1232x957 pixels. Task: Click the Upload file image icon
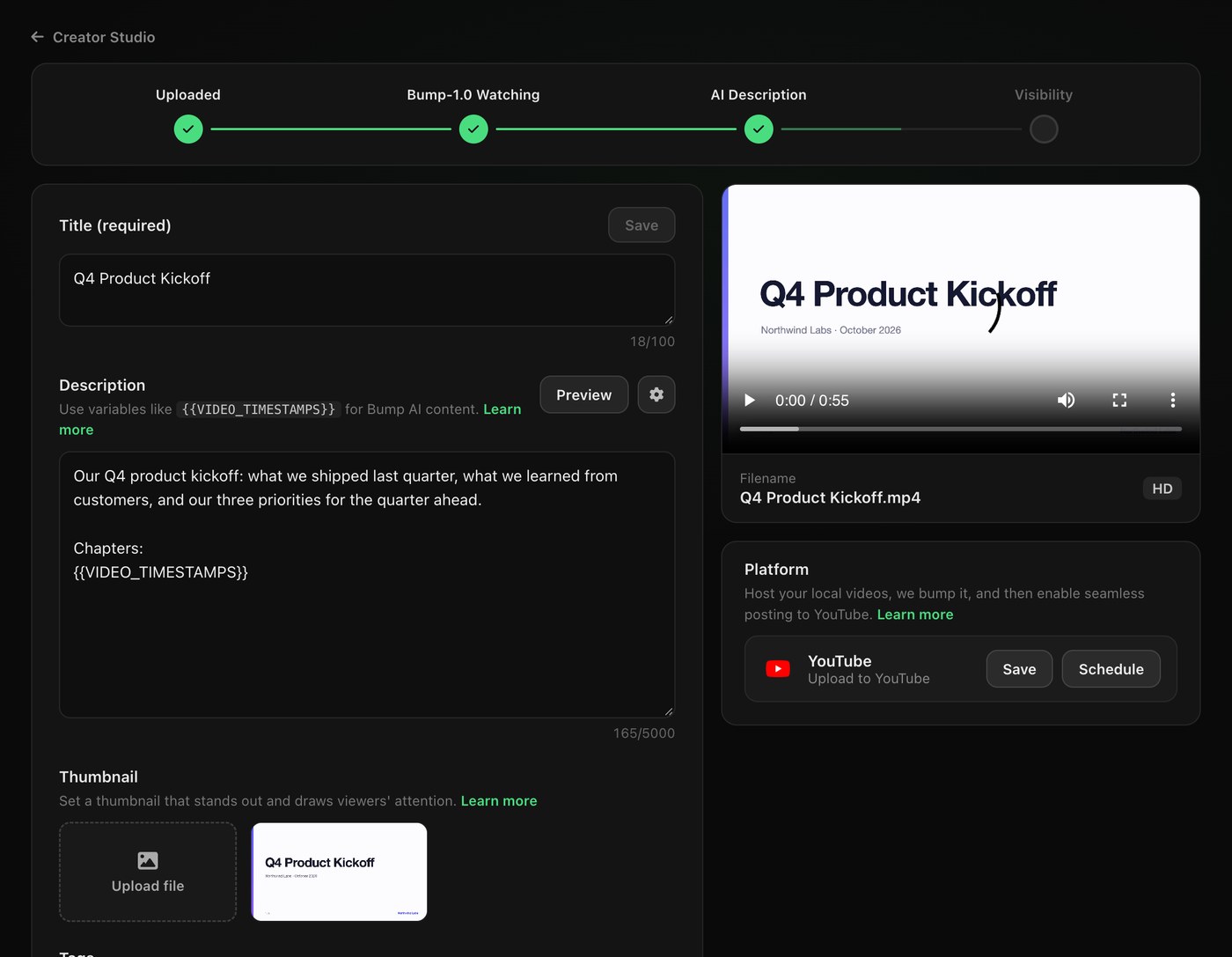click(x=148, y=860)
